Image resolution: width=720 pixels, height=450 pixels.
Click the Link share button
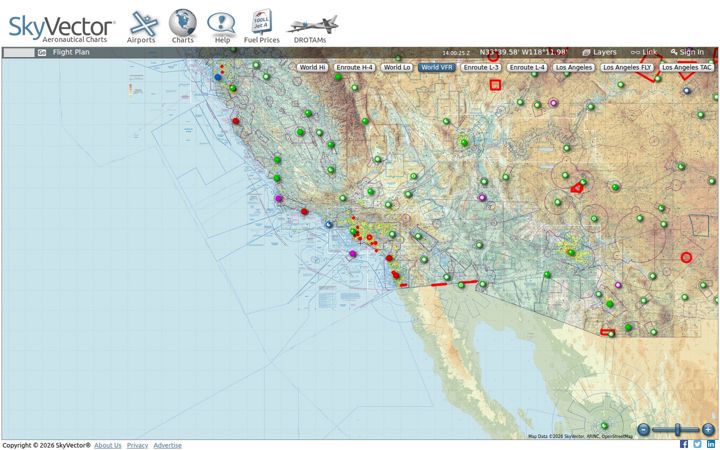pyautogui.click(x=644, y=52)
